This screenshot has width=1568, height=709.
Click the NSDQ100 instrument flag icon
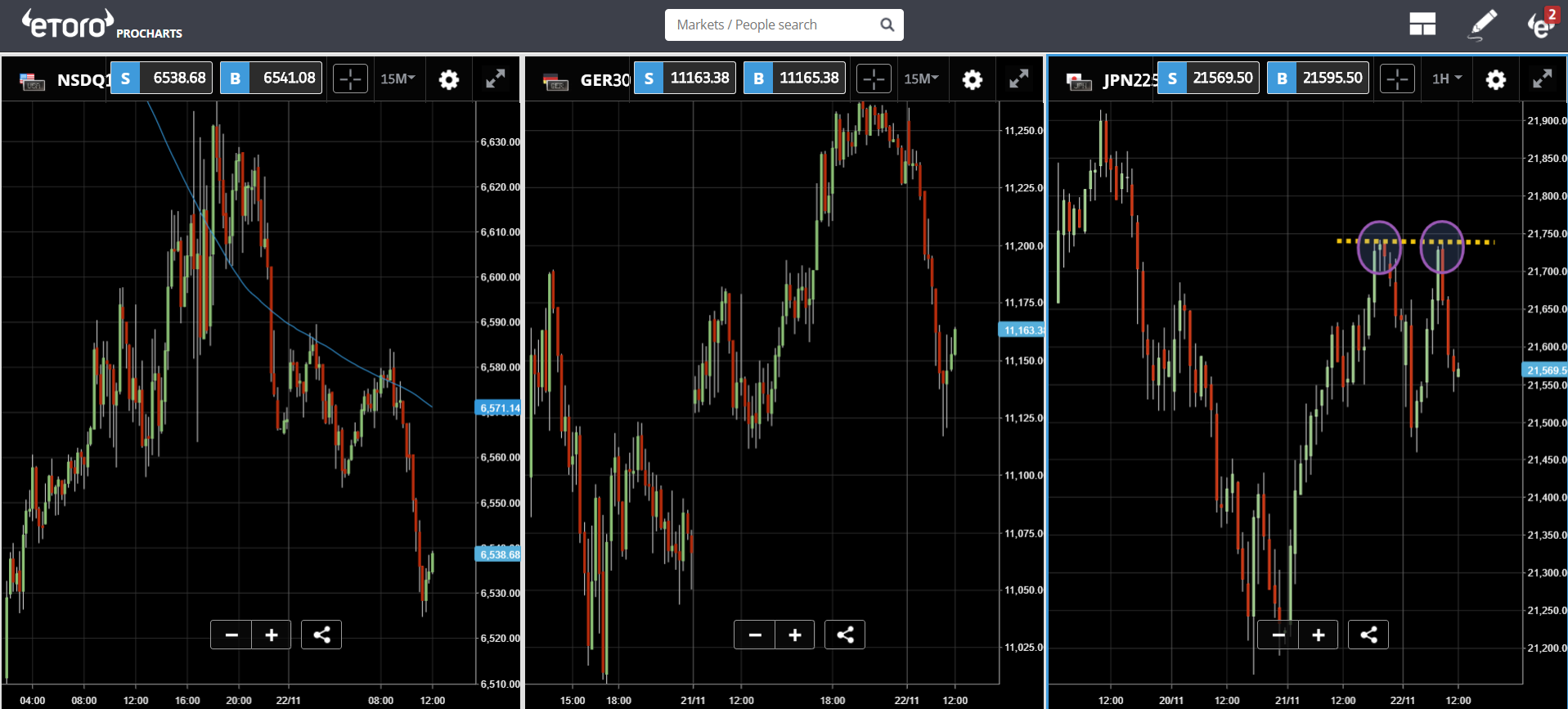32,81
